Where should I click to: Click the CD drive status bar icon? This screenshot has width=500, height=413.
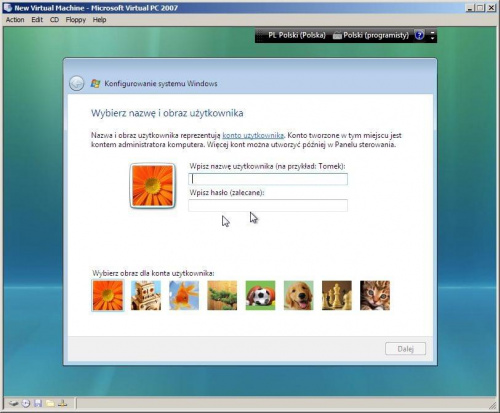coord(26,404)
